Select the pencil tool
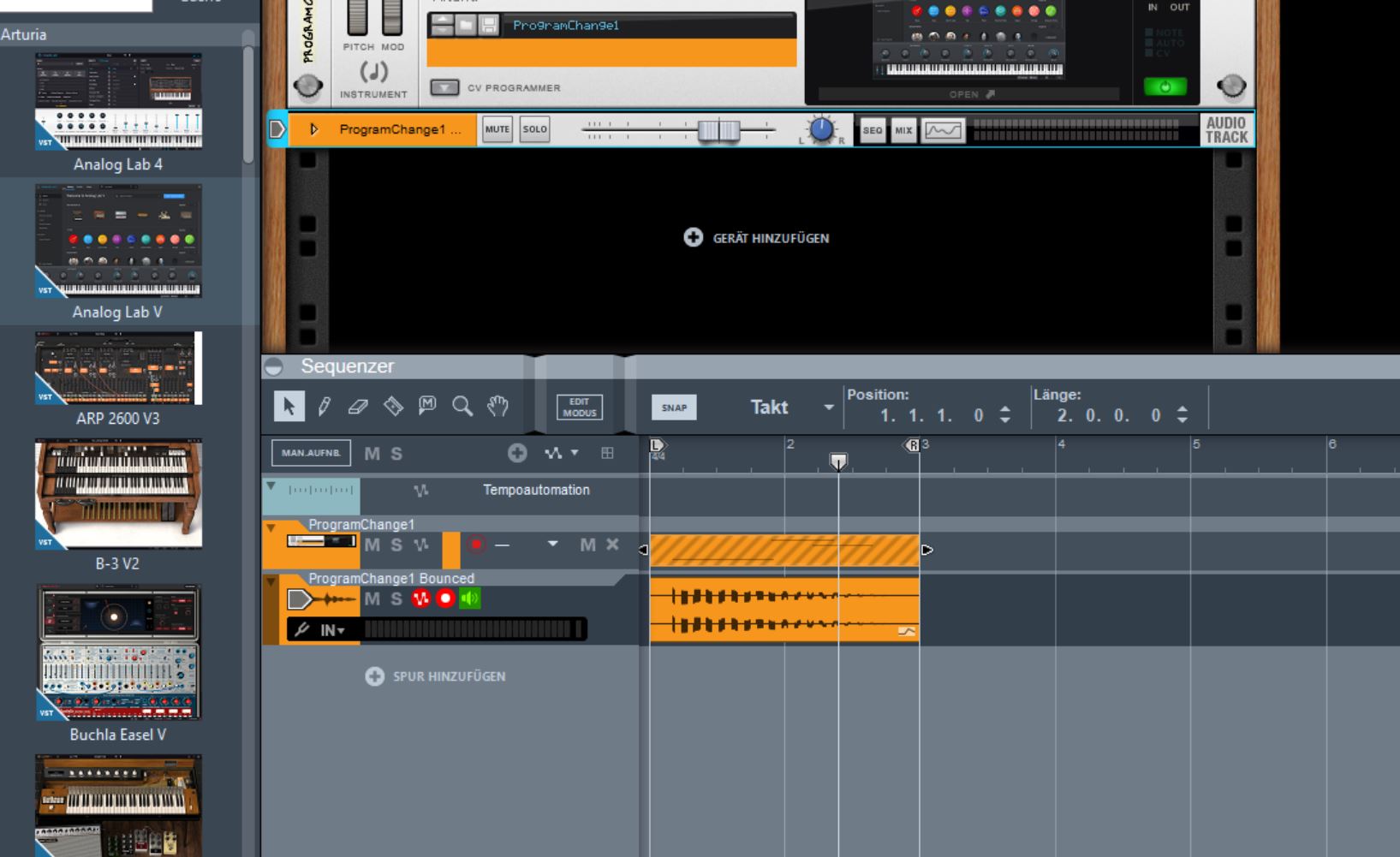 [x=325, y=406]
